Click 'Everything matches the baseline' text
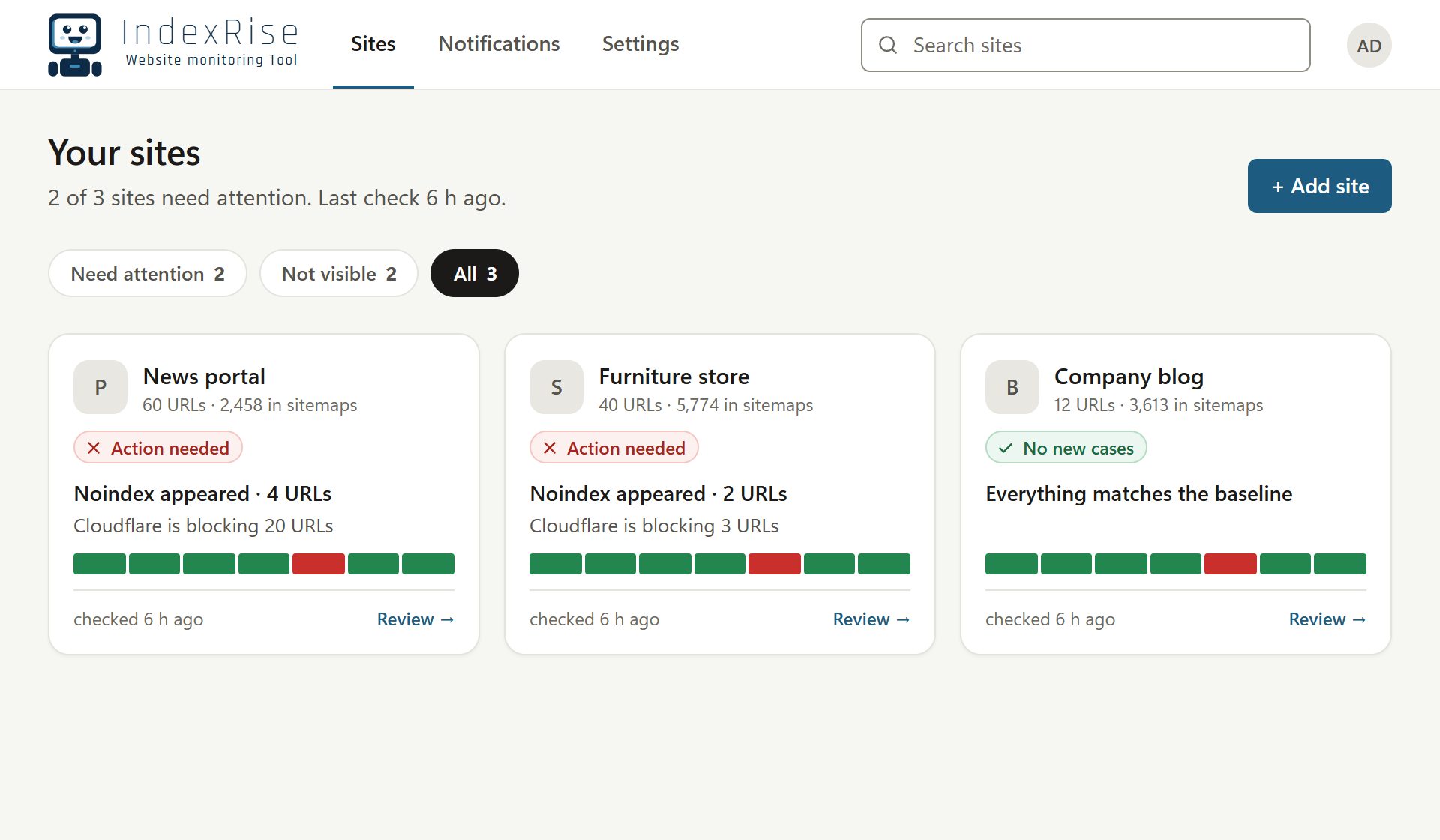This screenshot has height=840, width=1440. click(x=1139, y=493)
